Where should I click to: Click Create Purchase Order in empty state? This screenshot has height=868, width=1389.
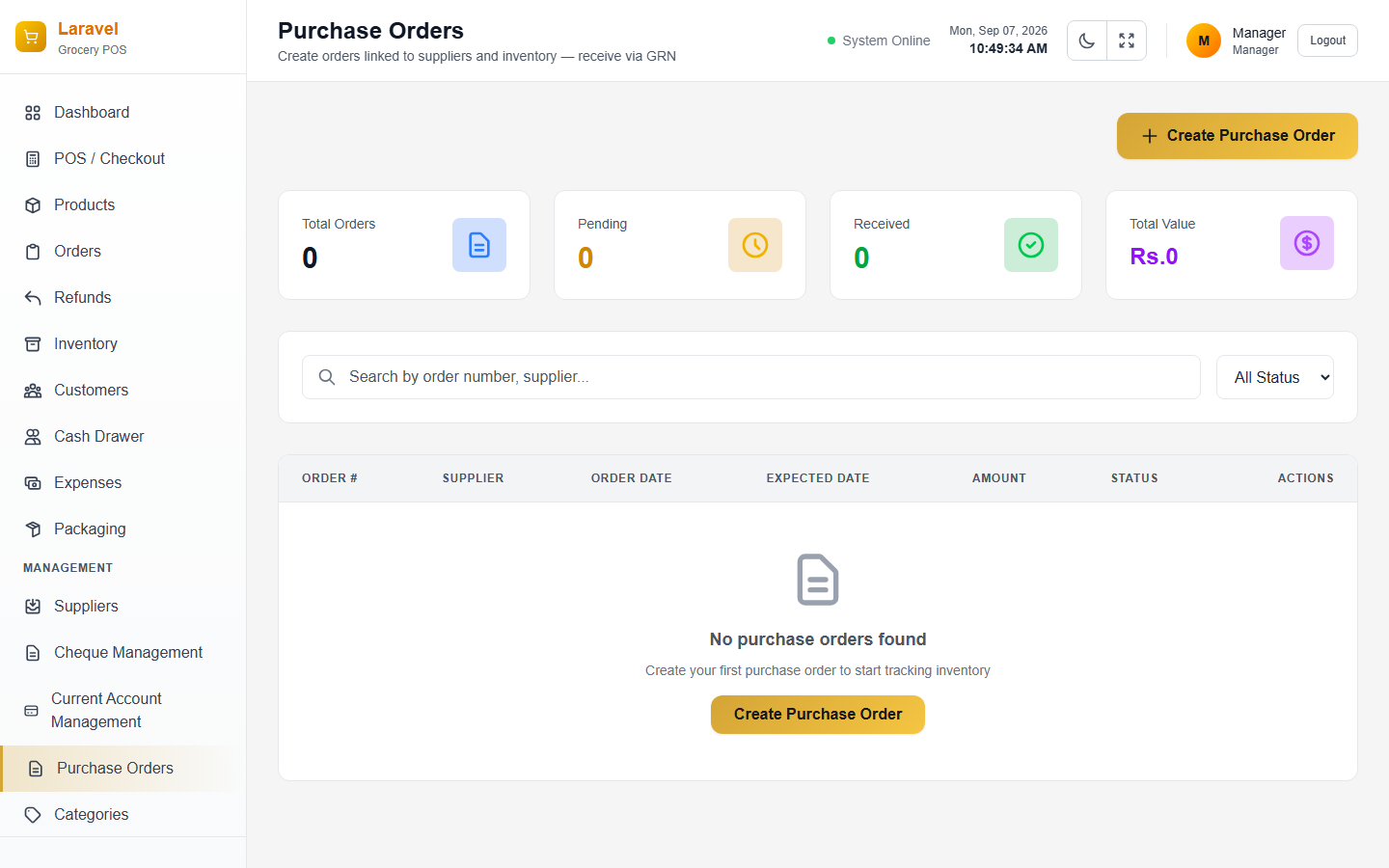(818, 715)
